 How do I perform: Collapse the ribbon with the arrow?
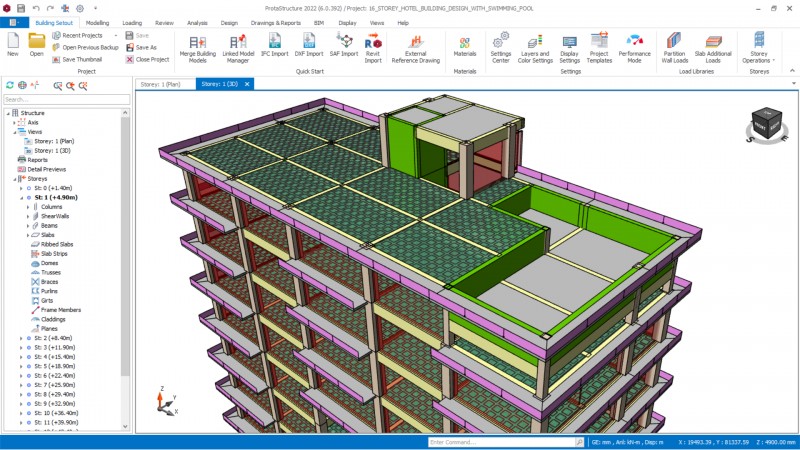(x=792, y=71)
